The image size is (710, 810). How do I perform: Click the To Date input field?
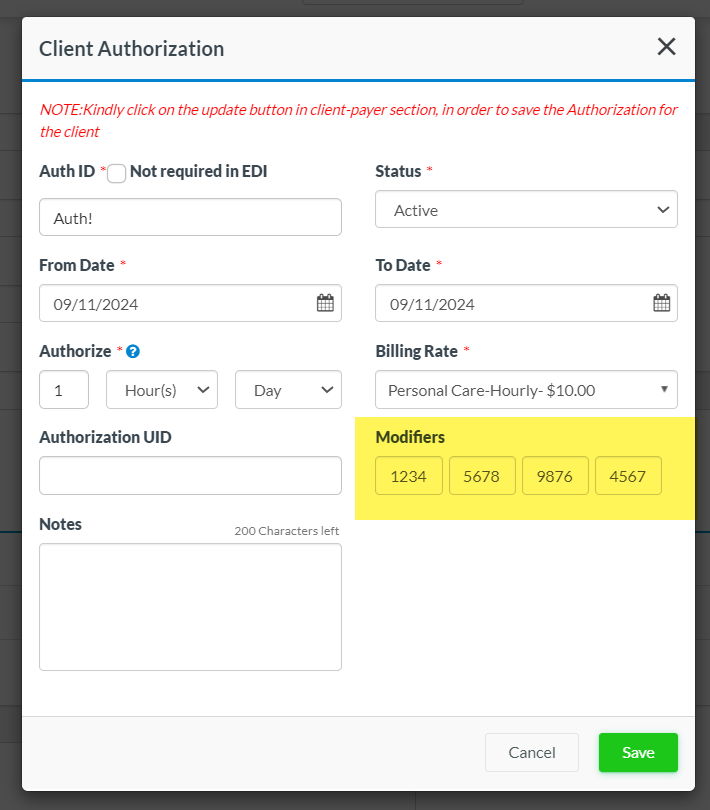pos(510,304)
